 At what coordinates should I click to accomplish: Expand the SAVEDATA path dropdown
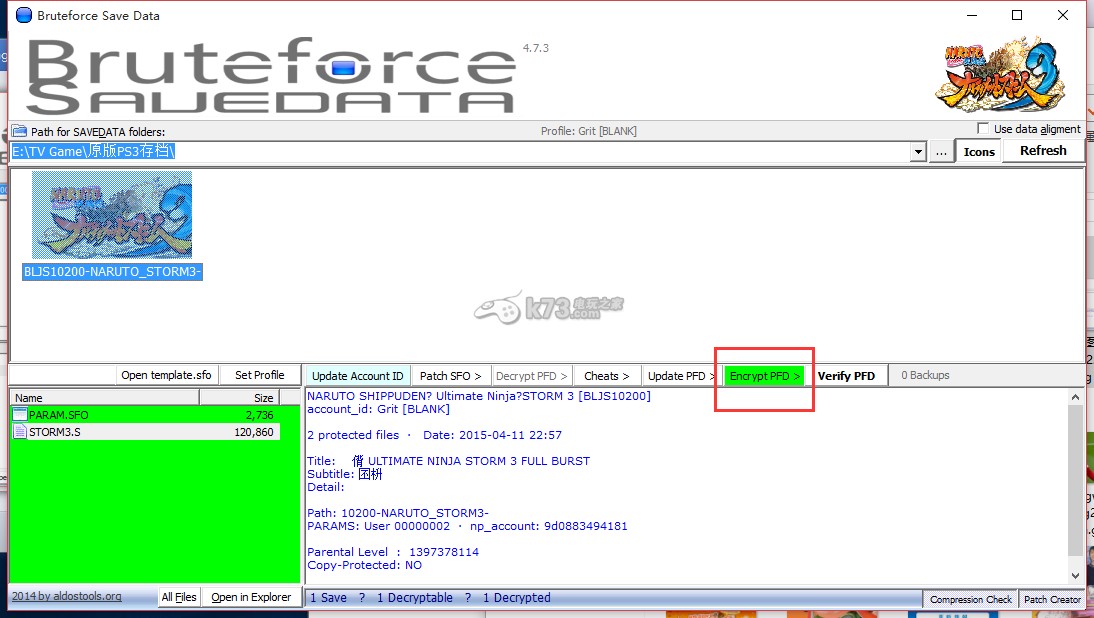click(x=918, y=152)
